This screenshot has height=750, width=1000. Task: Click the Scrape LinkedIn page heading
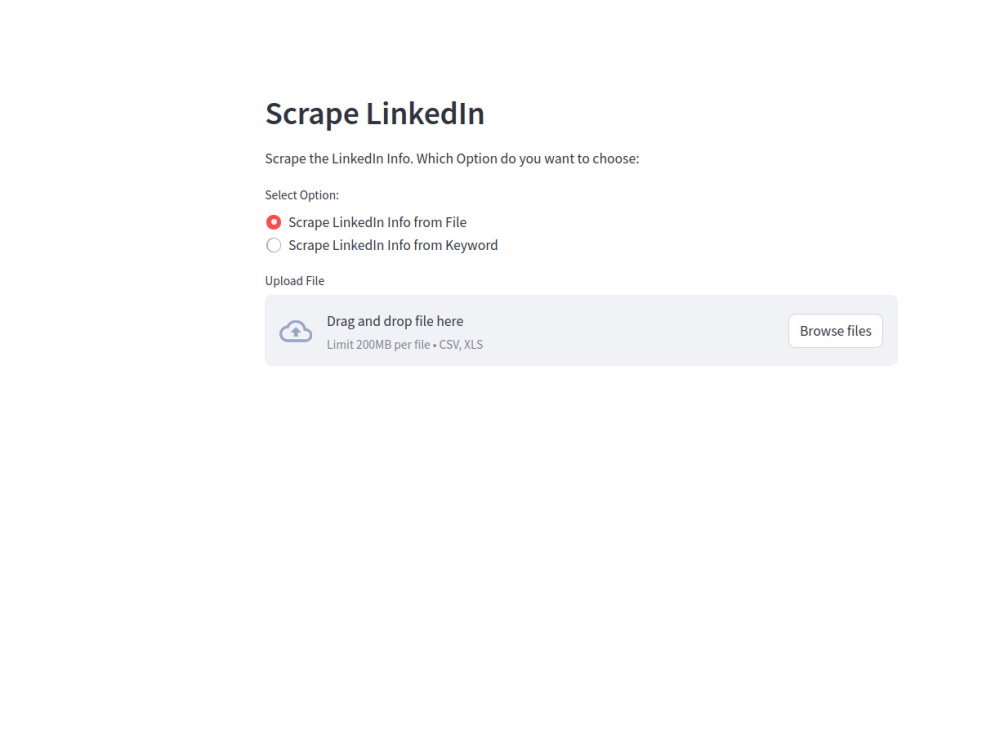click(375, 114)
